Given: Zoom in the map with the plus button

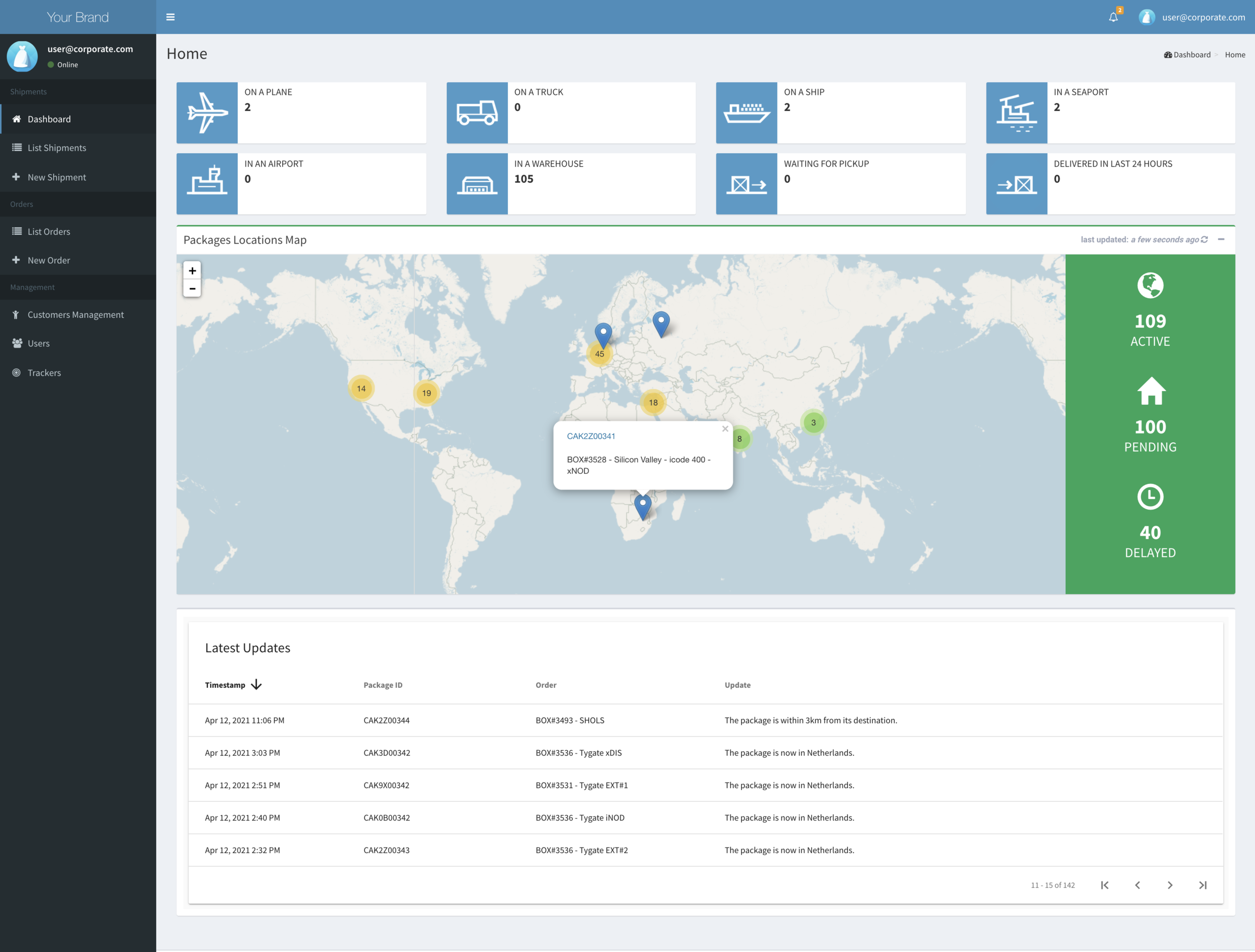Looking at the screenshot, I should tap(192, 270).
